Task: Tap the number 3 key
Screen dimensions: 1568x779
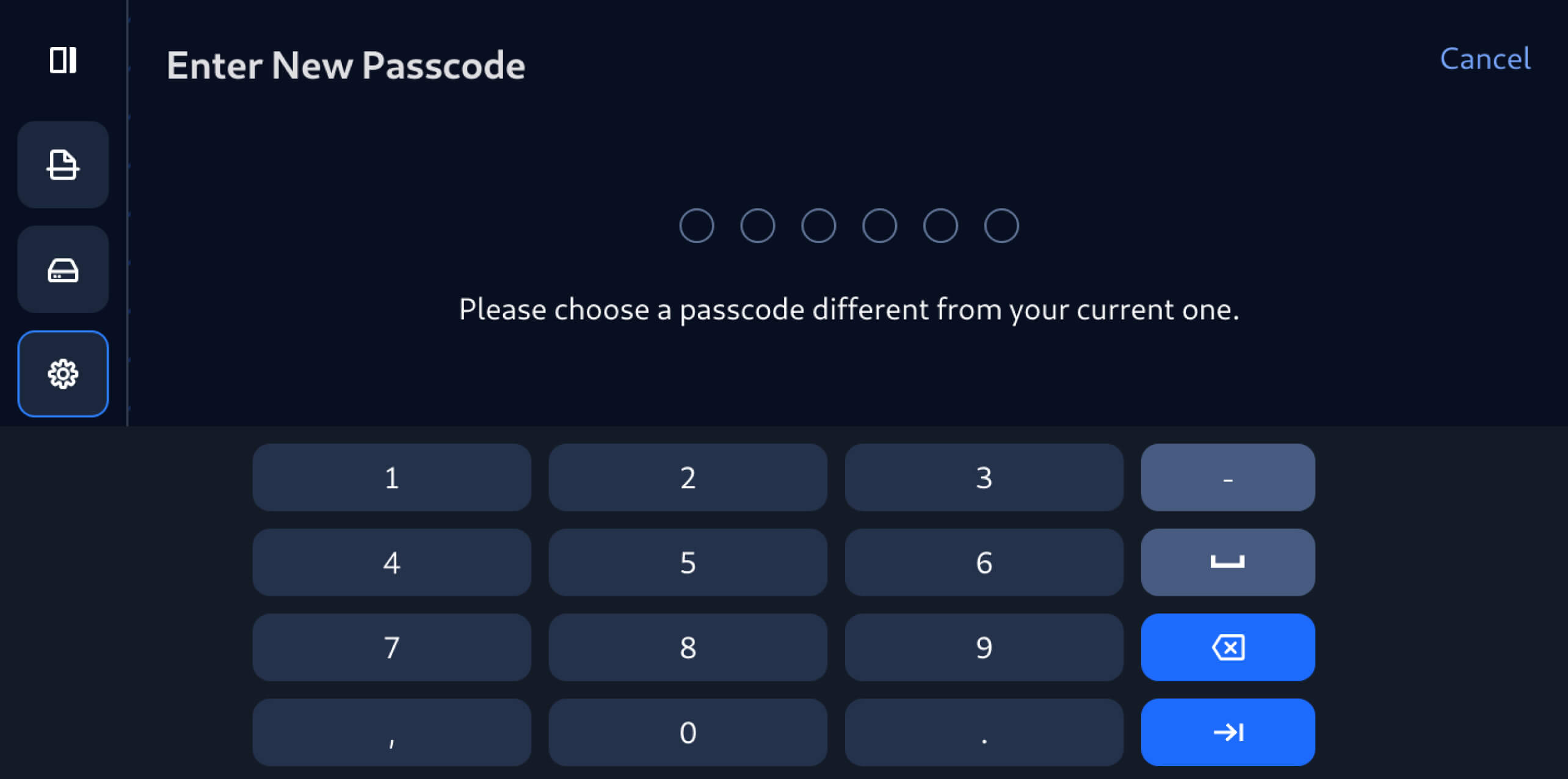Action: [984, 477]
